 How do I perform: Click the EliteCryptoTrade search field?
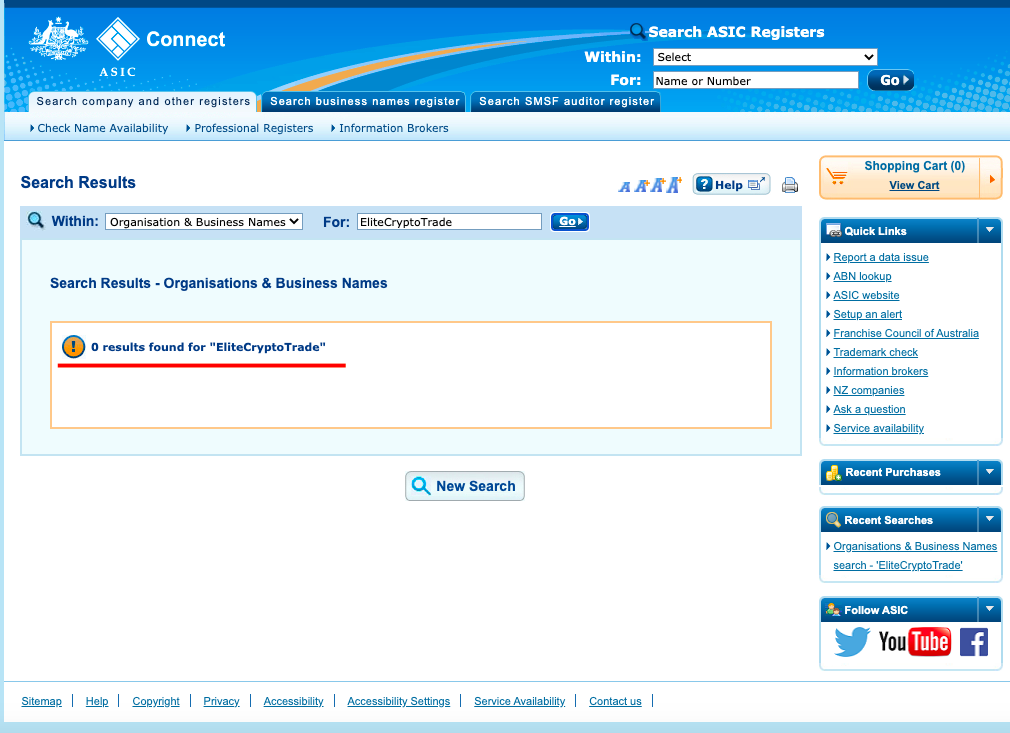click(449, 222)
